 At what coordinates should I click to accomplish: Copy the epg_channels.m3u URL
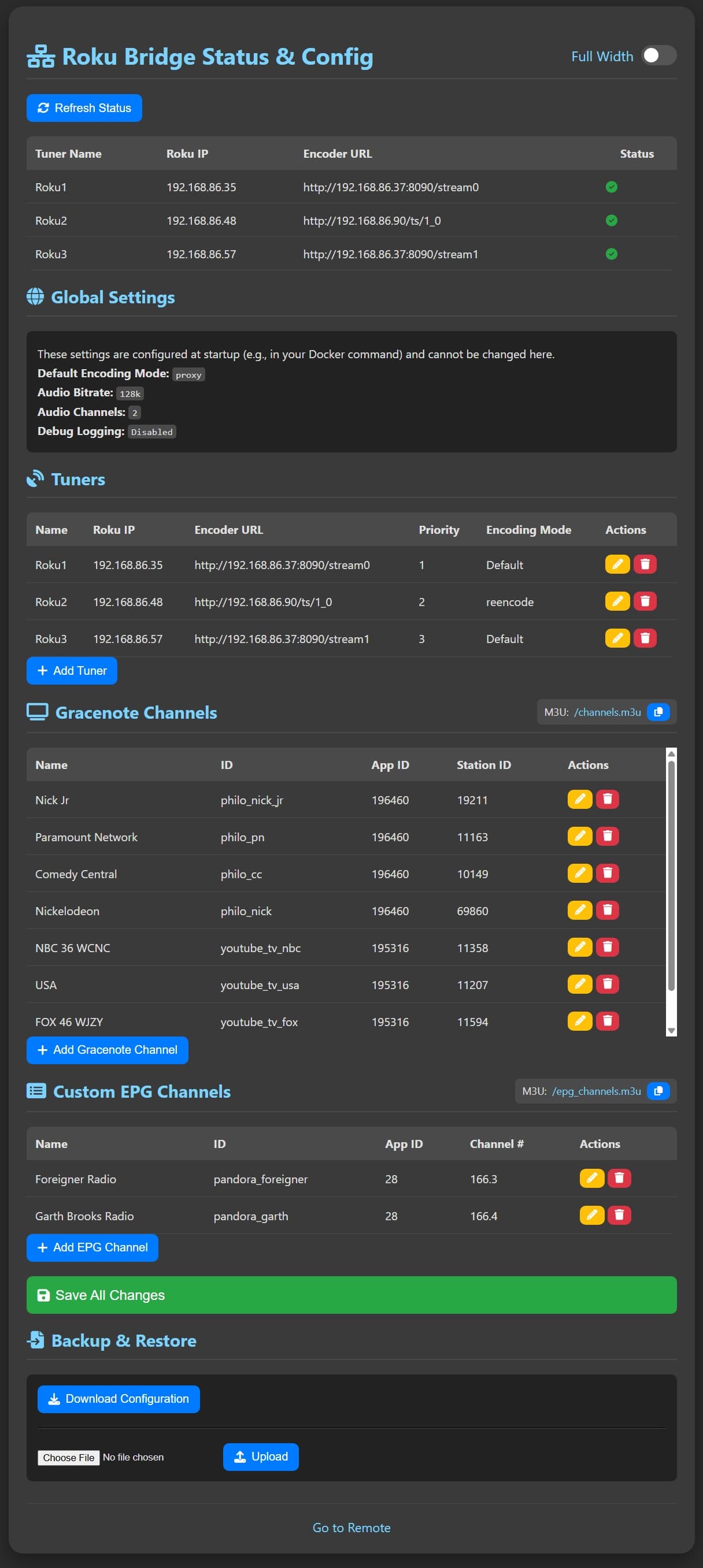[658, 1091]
